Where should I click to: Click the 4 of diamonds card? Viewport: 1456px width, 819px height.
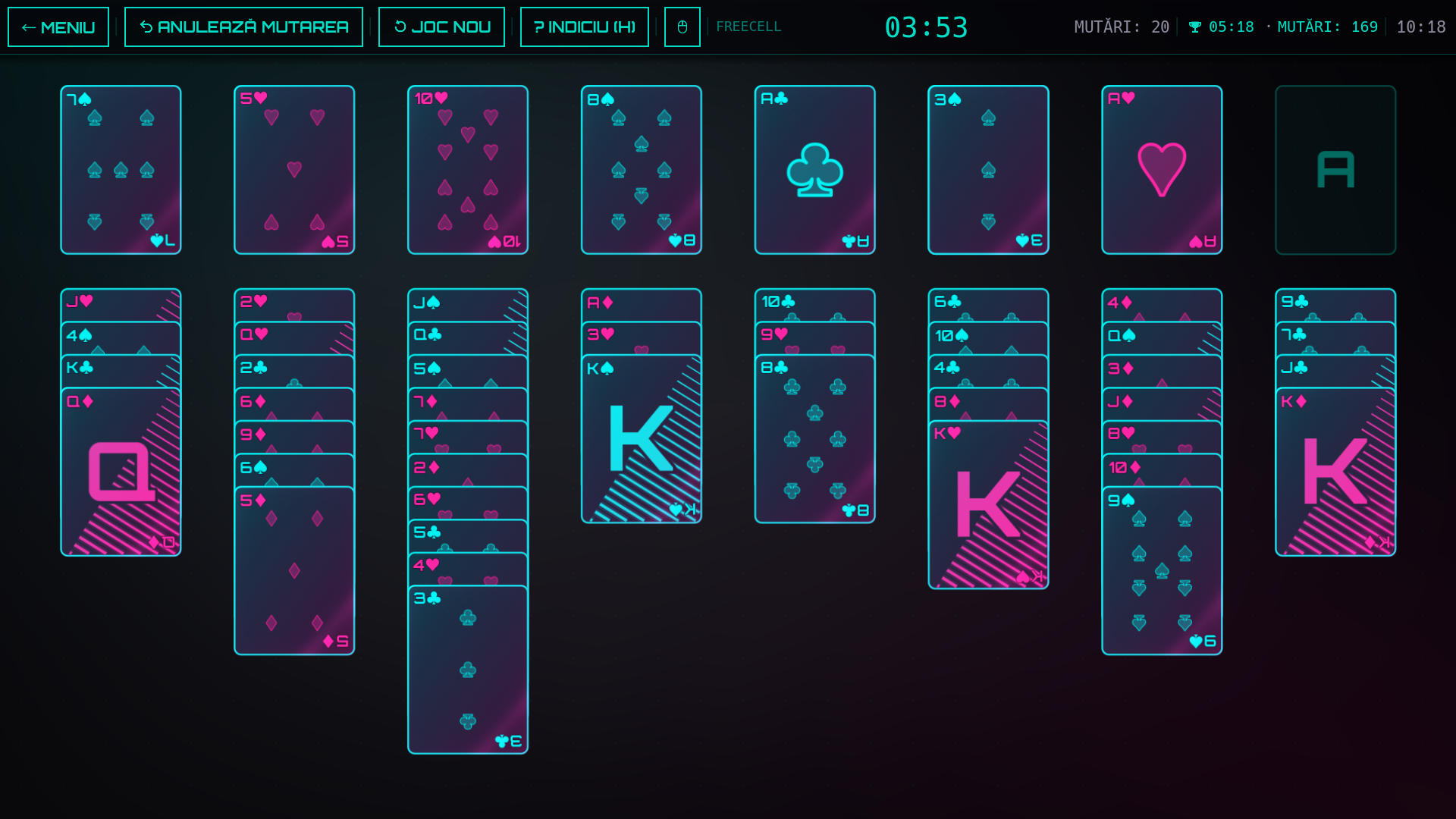click(x=1162, y=305)
